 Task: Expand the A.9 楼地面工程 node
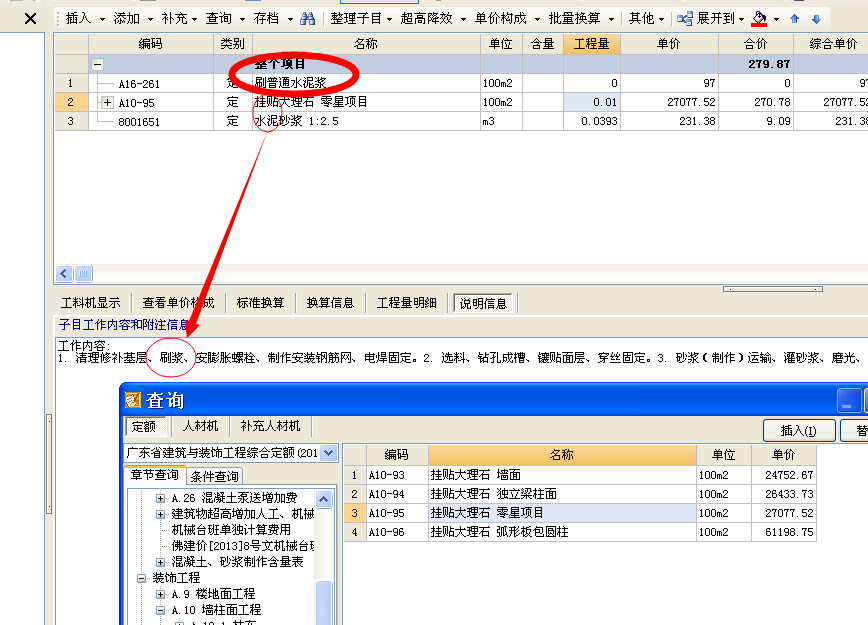pyautogui.click(x=161, y=594)
